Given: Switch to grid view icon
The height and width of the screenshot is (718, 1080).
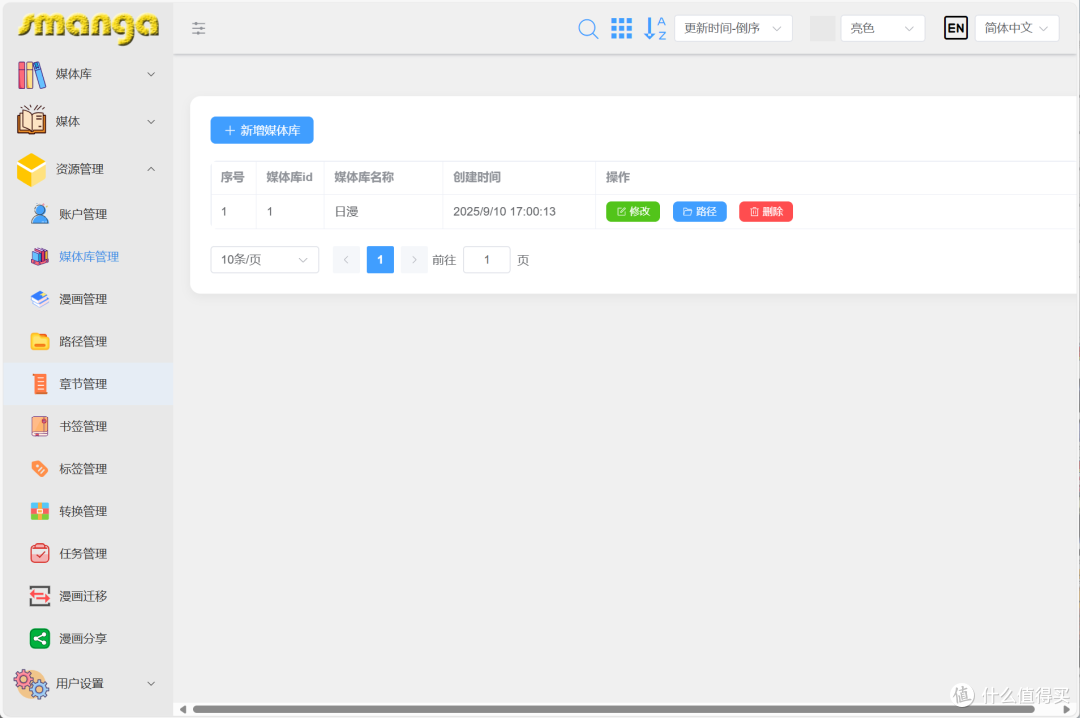Looking at the screenshot, I should [621, 28].
